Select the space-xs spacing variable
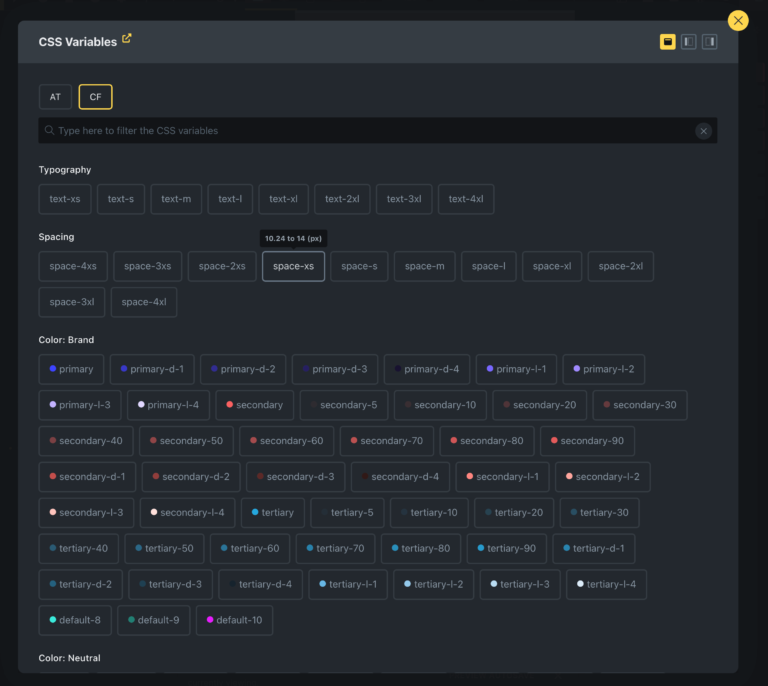Image resolution: width=768 pixels, height=686 pixels. pyautogui.click(x=293, y=266)
